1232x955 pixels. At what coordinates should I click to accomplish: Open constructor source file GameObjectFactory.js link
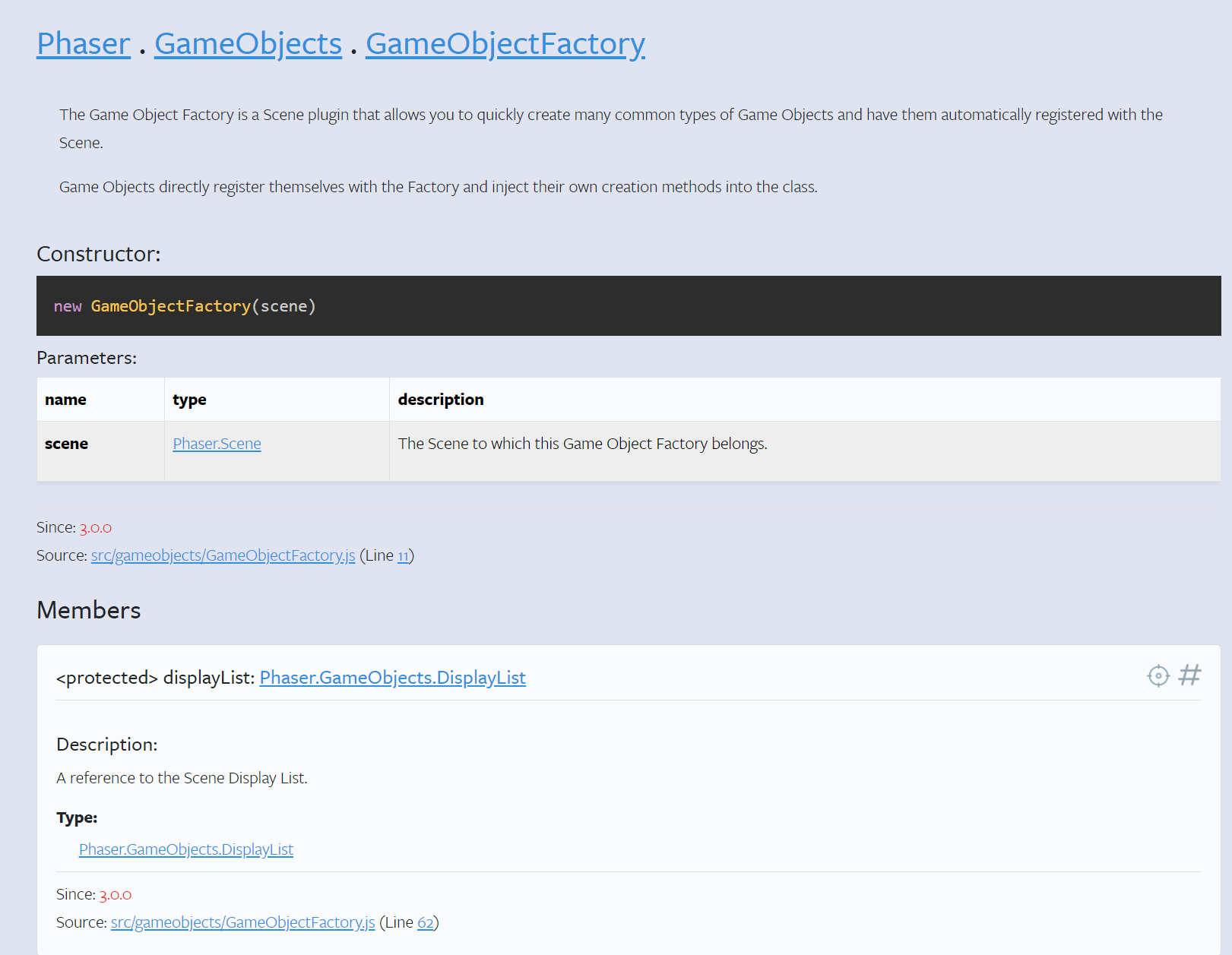pos(223,555)
